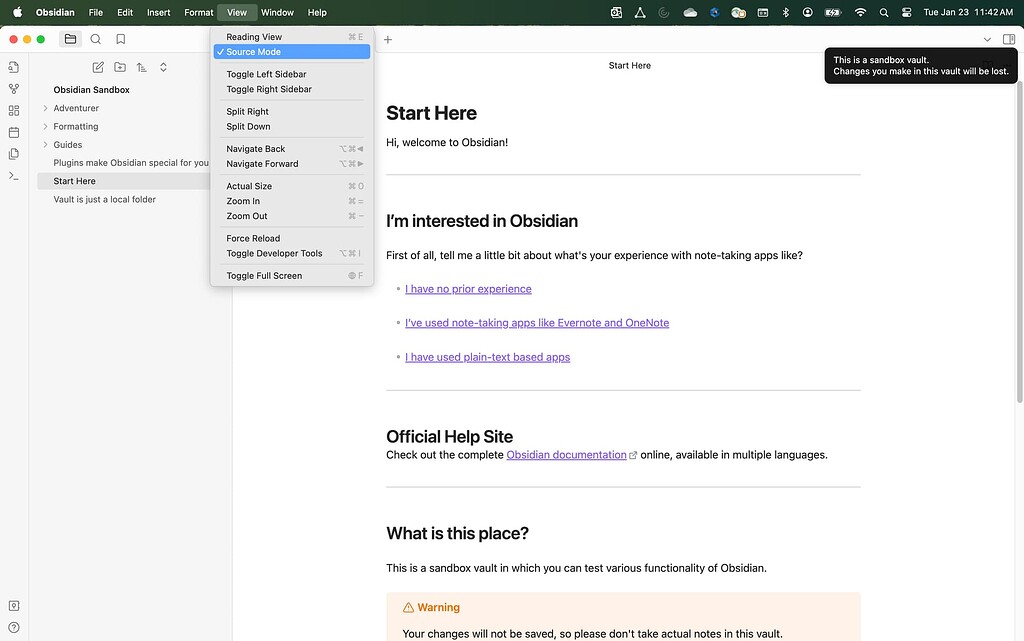Choose Split Right in the View menu
Screen dimensions: 1024x641
tap(247, 112)
